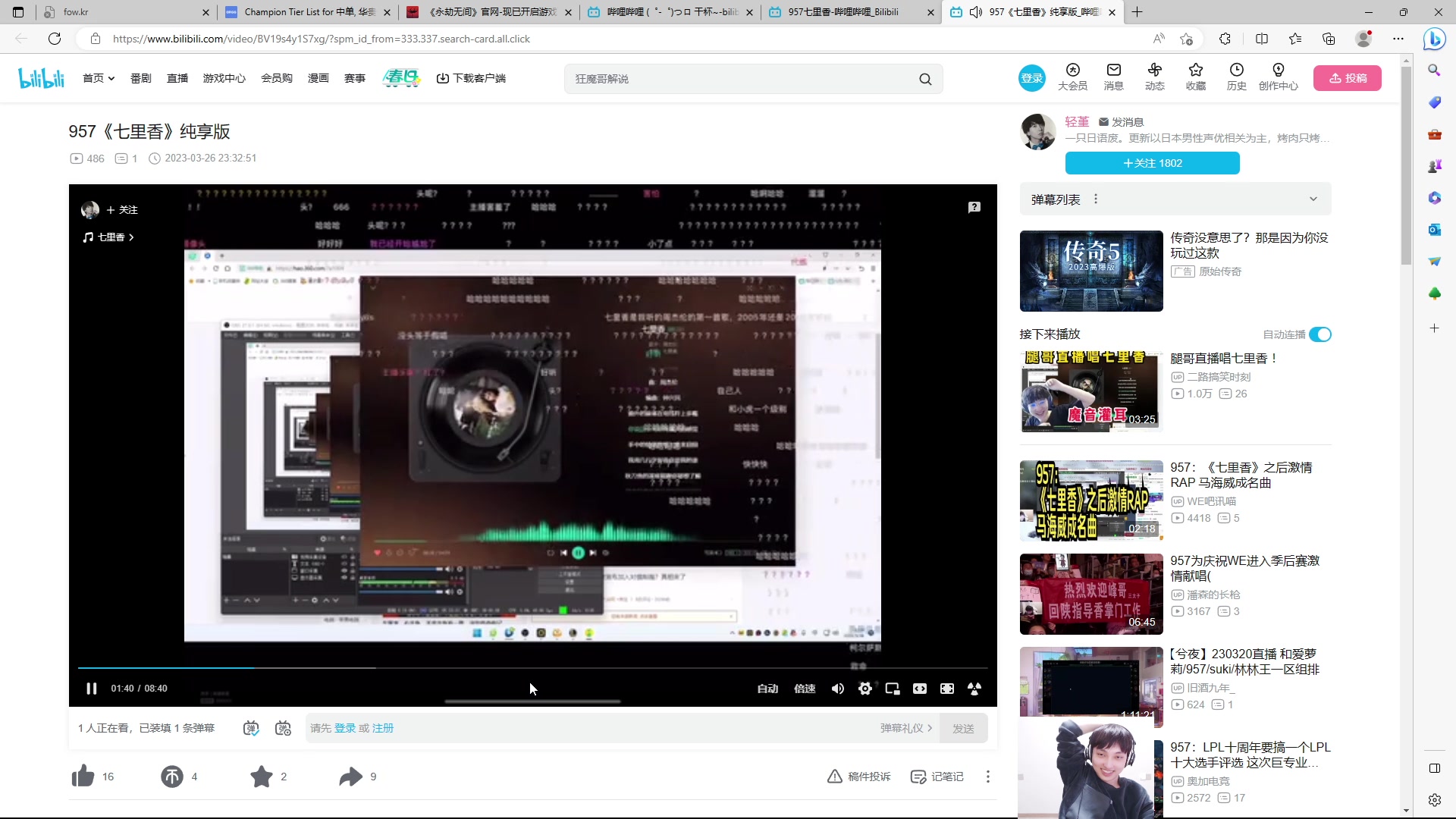The image size is (1456, 819).
Task: Like the video with the thumbs-up icon
Action: coord(83,777)
